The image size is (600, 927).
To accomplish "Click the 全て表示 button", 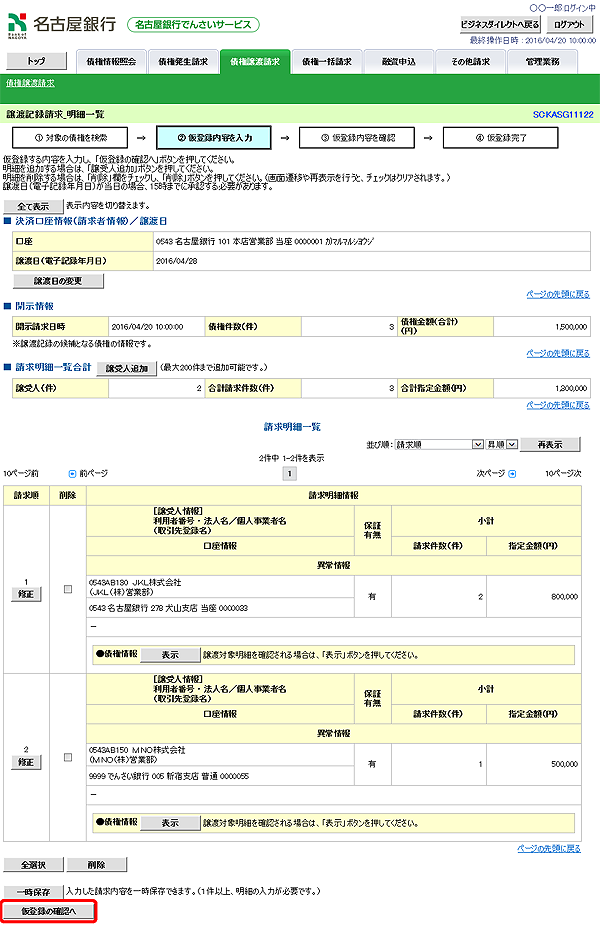I will point(33,206).
